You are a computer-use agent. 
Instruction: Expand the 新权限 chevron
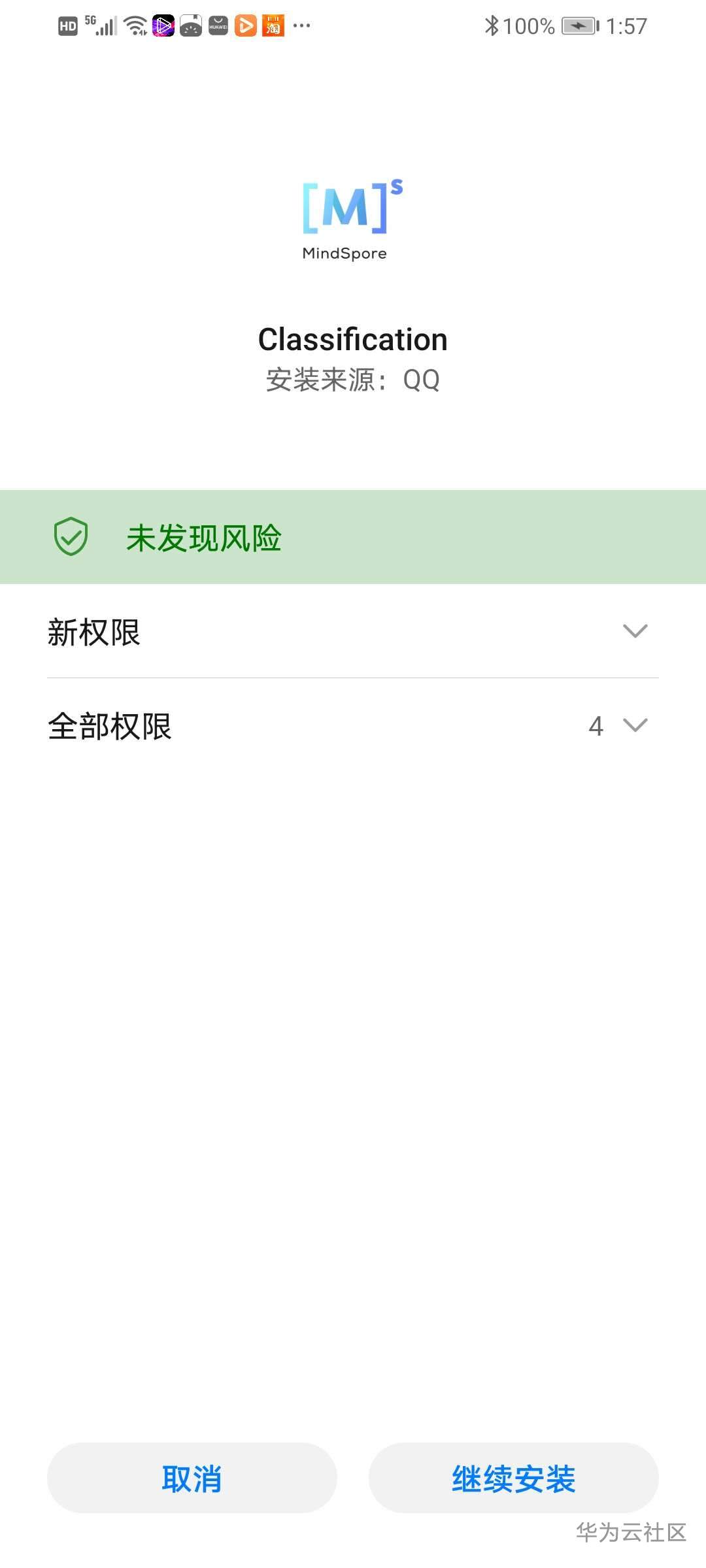[x=635, y=631]
